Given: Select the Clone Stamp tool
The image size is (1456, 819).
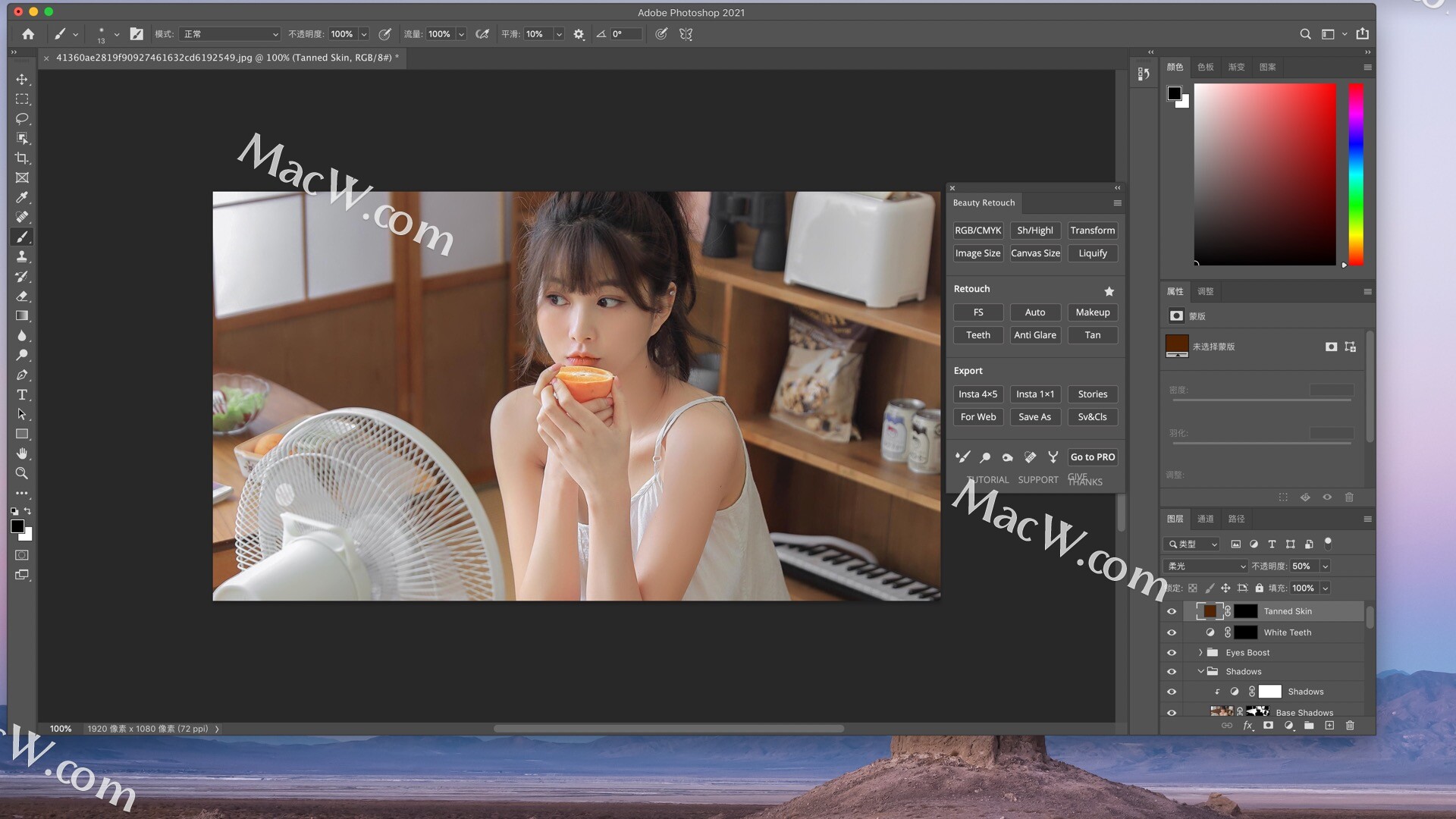Looking at the screenshot, I should point(22,256).
